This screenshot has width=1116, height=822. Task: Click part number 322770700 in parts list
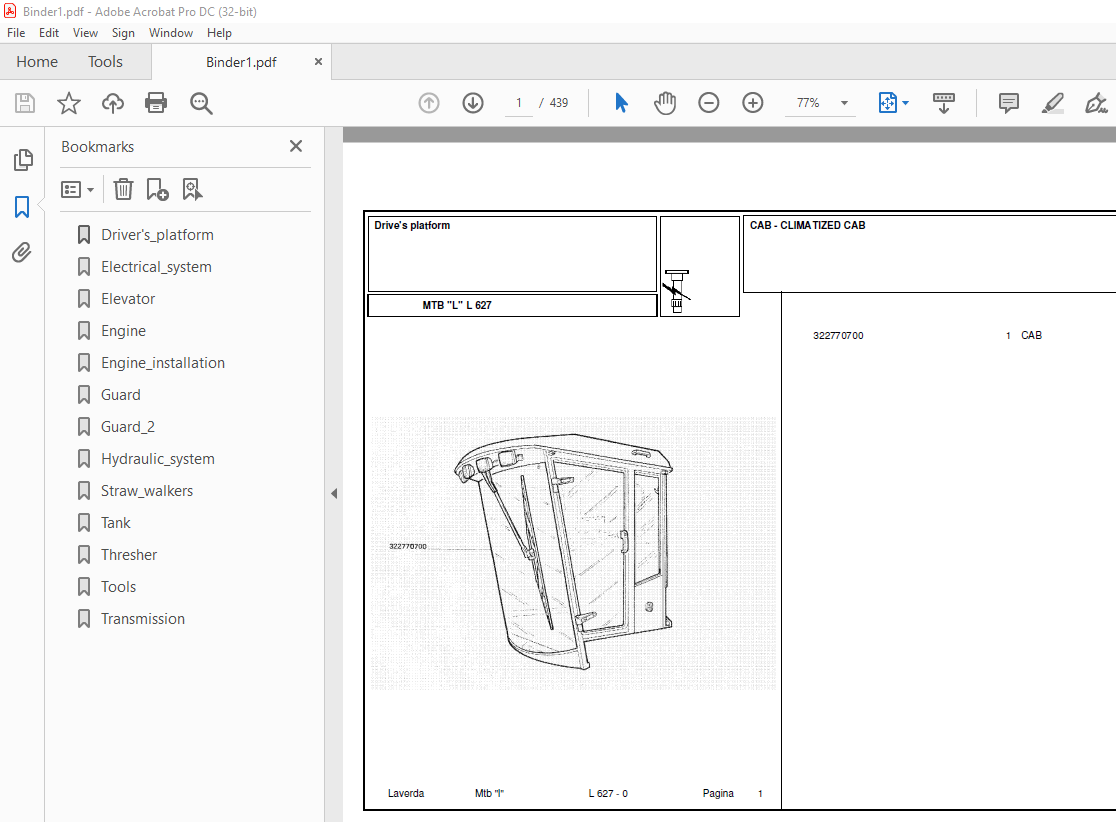[x=838, y=335]
